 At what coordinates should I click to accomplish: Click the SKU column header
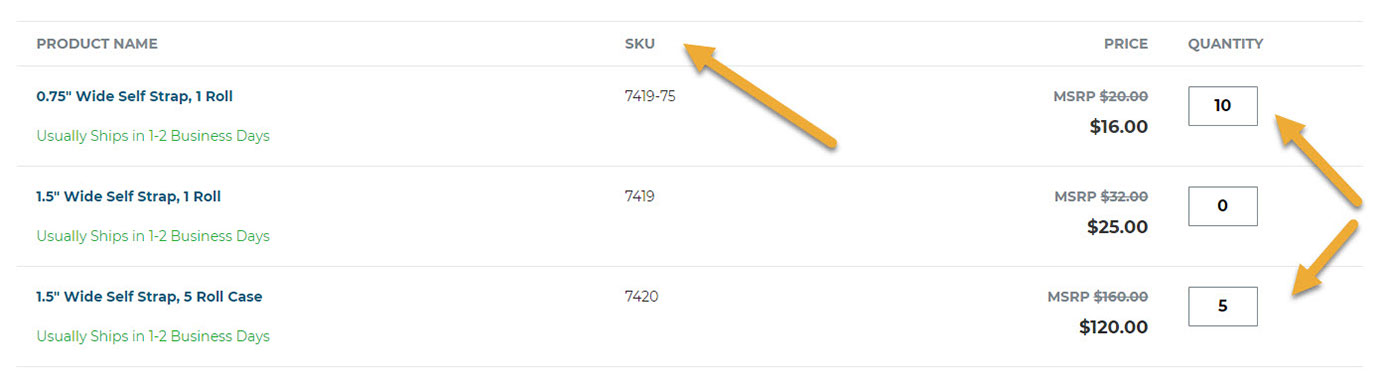[x=640, y=44]
